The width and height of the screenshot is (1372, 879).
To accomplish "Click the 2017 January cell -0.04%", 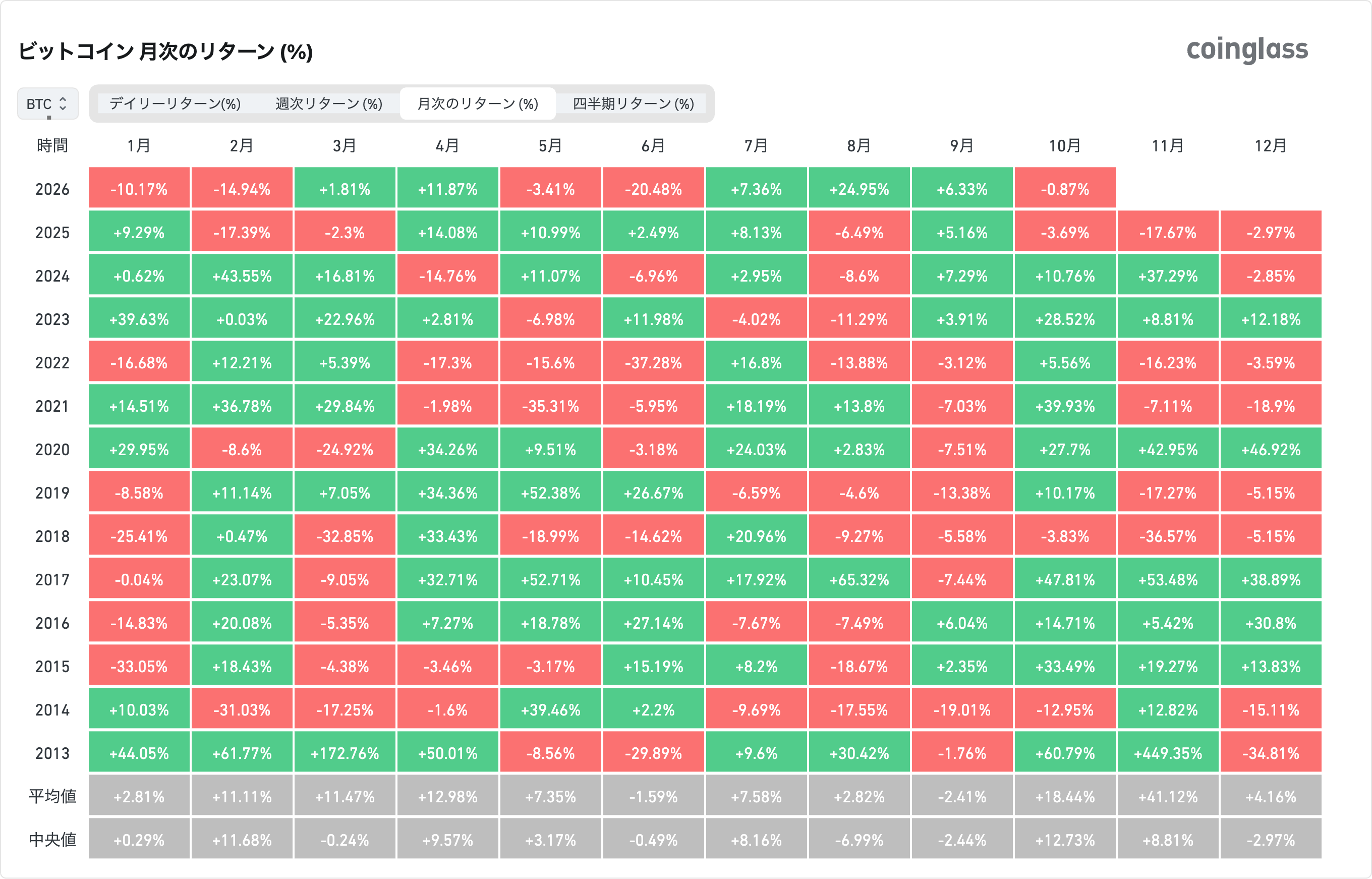I will click(x=139, y=579).
